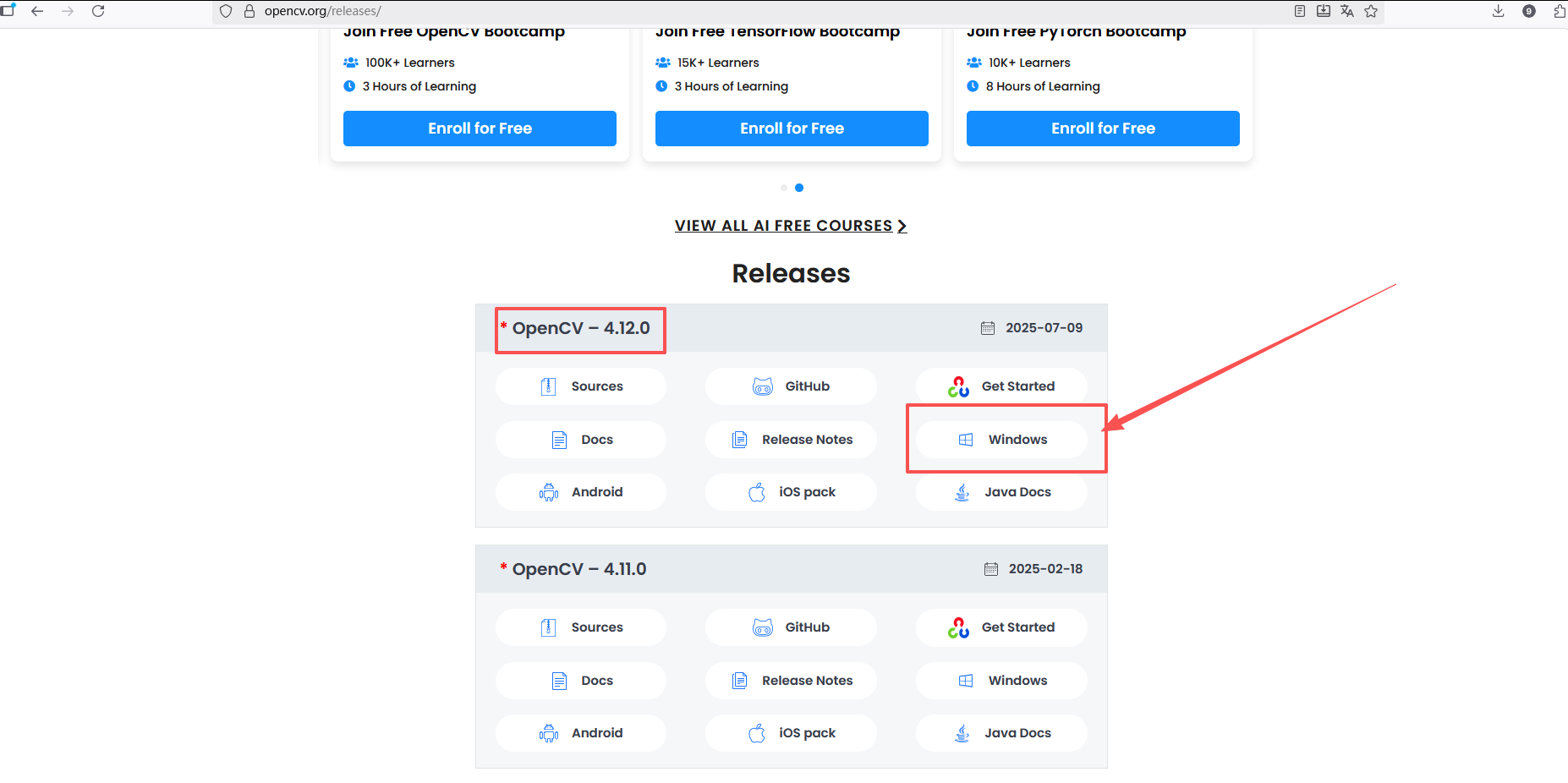Viewport: 1568px width, 783px height.
Task: Open the extensions puzzle icon
Action: 1559,11
